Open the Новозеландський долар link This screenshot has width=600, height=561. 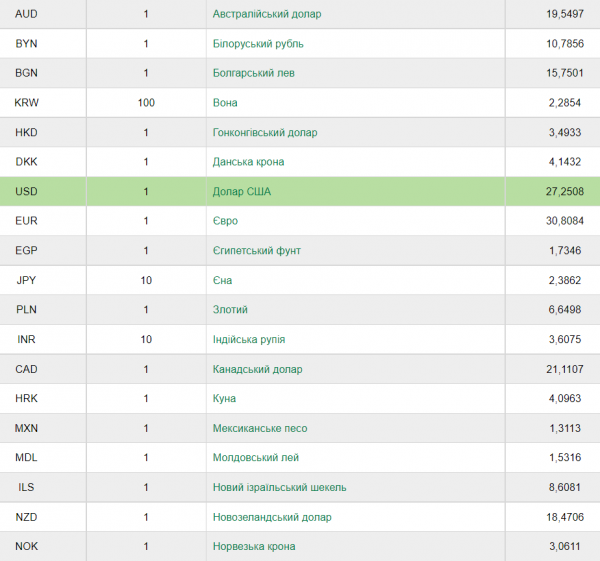(x=272, y=517)
